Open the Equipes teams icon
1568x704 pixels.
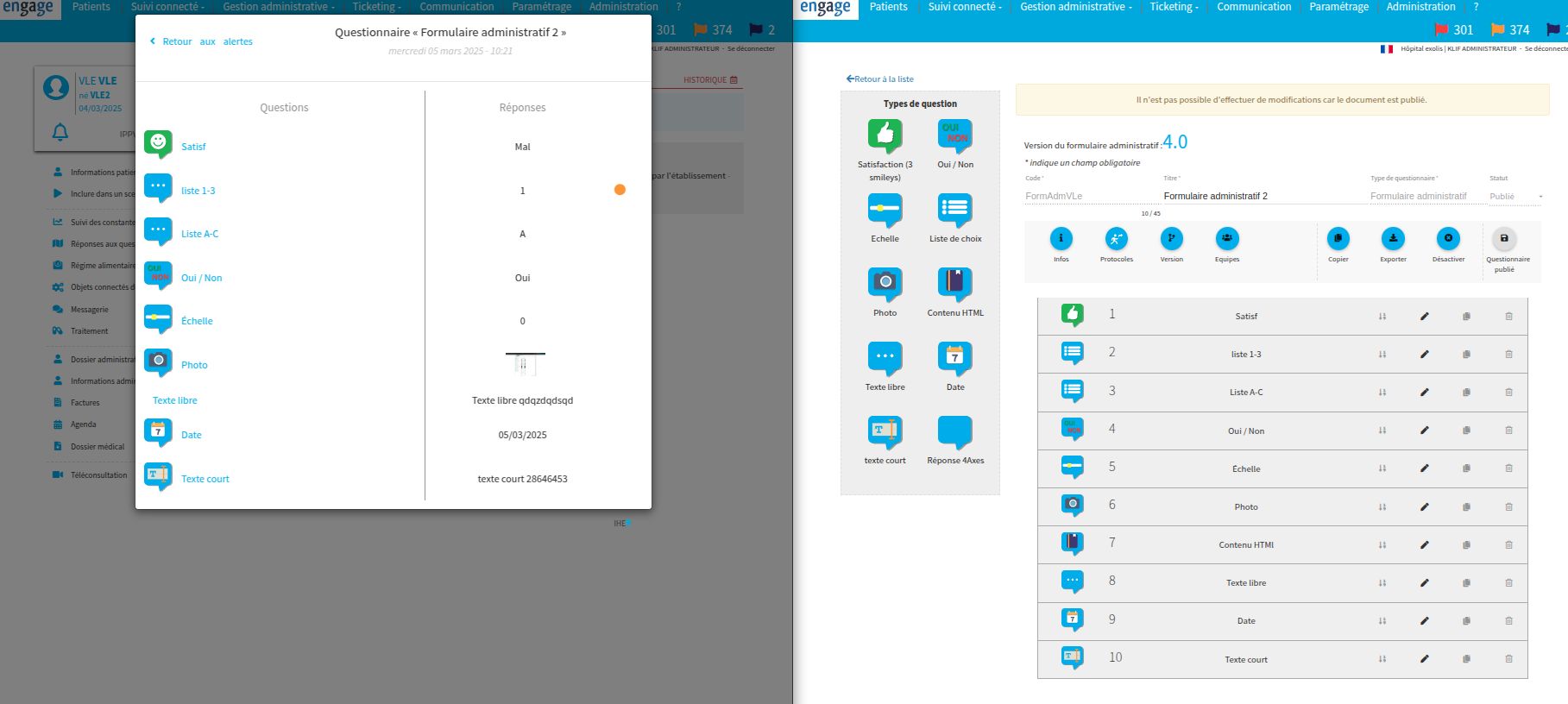click(x=1226, y=239)
